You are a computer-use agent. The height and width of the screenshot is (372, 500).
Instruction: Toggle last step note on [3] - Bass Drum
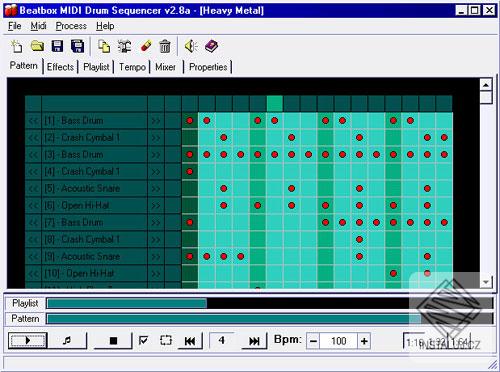[444, 155]
